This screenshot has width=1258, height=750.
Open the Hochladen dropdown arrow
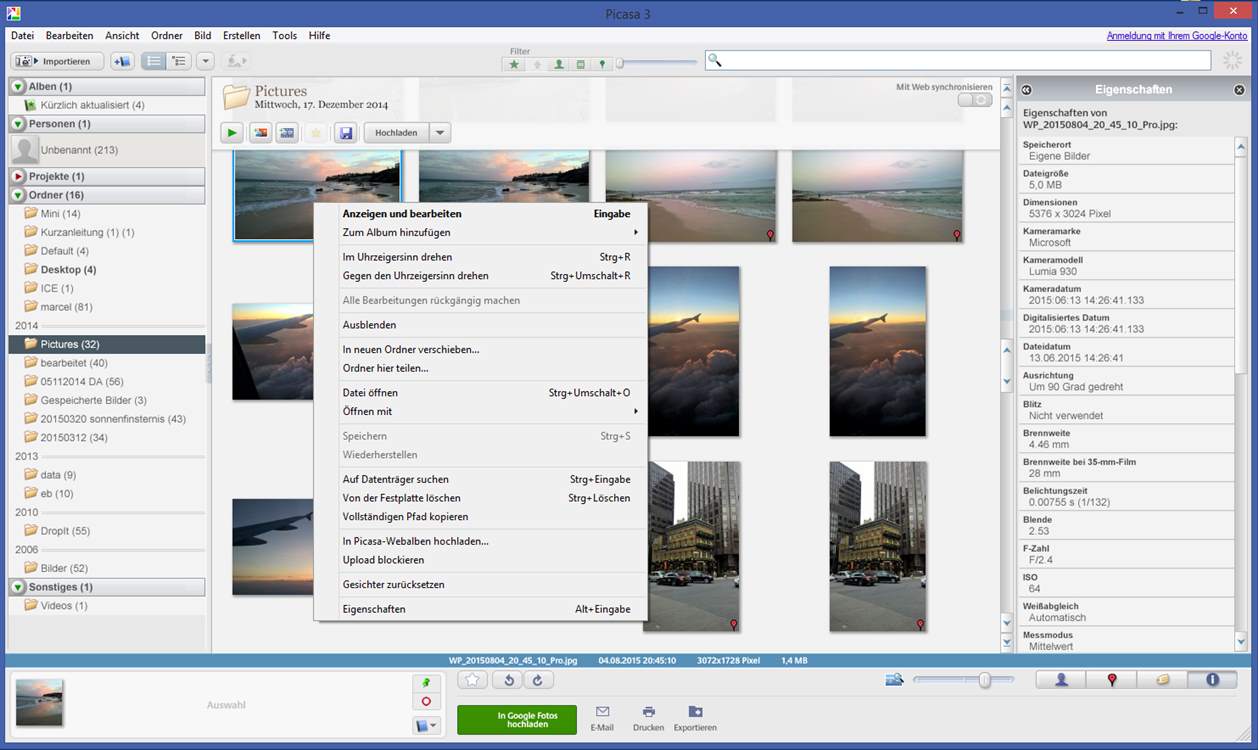[440, 133]
